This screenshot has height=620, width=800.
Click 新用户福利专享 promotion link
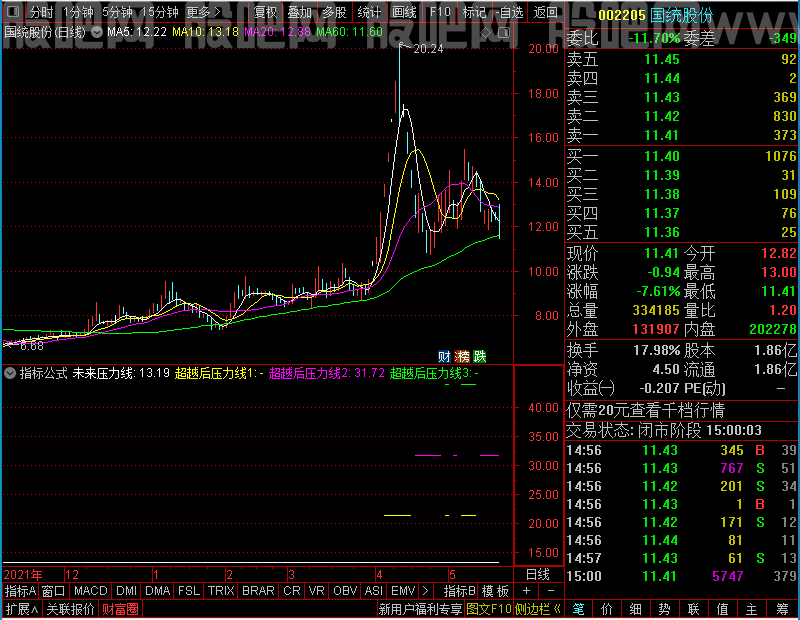(x=420, y=609)
